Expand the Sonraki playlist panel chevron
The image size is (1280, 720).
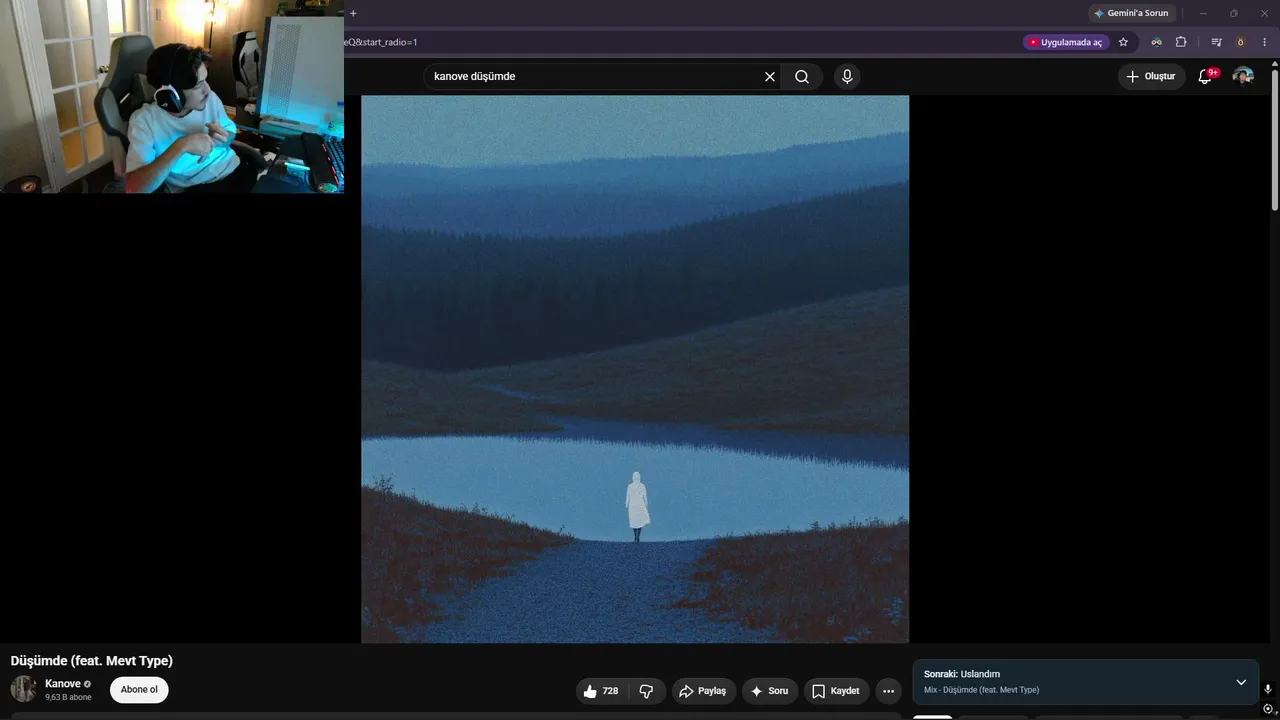[x=1241, y=682]
